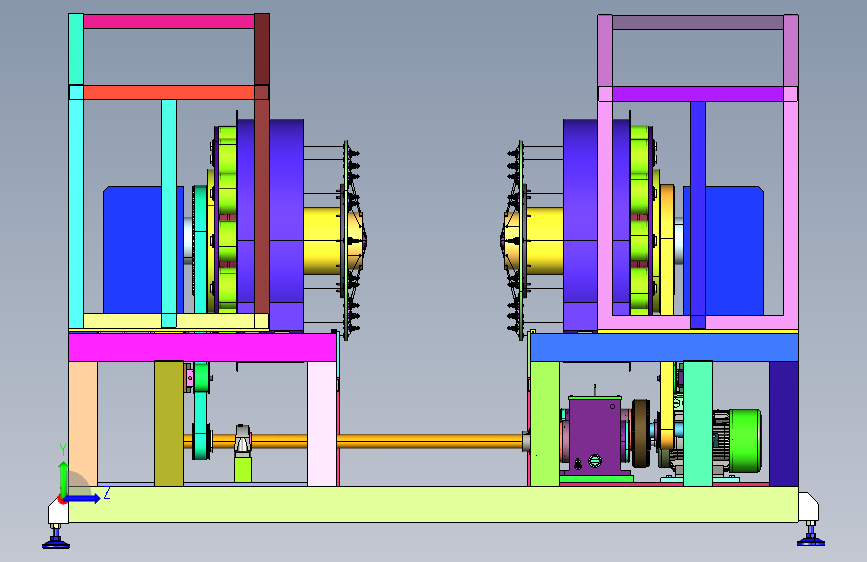Select the bright purple crossbar of right frame
This screenshot has width=867, height=562.
pos(698,94)
